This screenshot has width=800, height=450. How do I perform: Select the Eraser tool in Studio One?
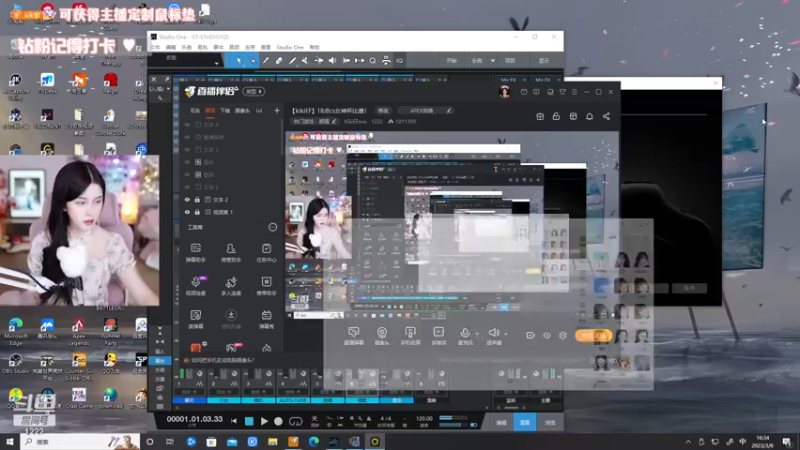click(279, 61)
